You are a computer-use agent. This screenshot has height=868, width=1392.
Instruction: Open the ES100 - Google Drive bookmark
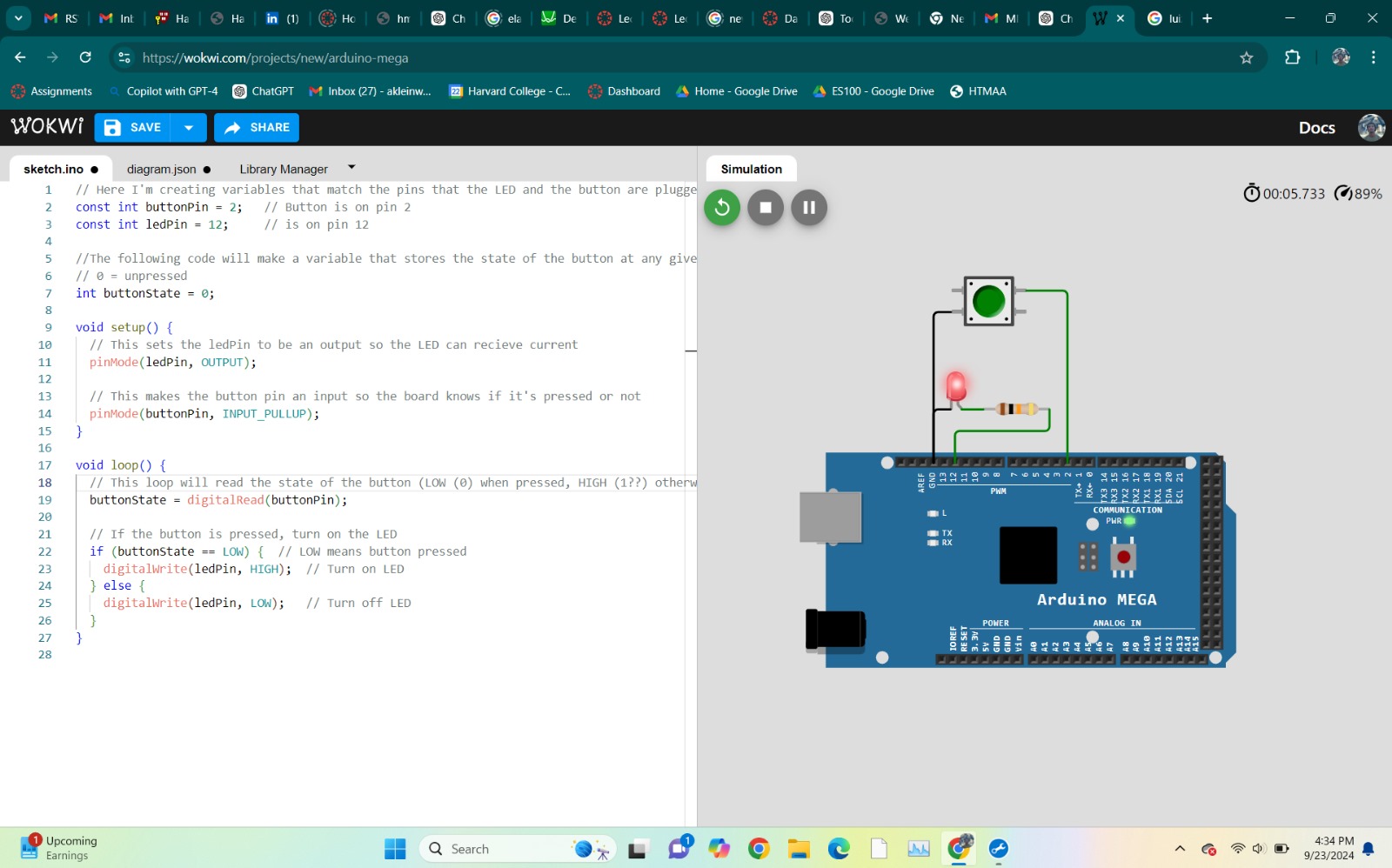pos(873,91)
